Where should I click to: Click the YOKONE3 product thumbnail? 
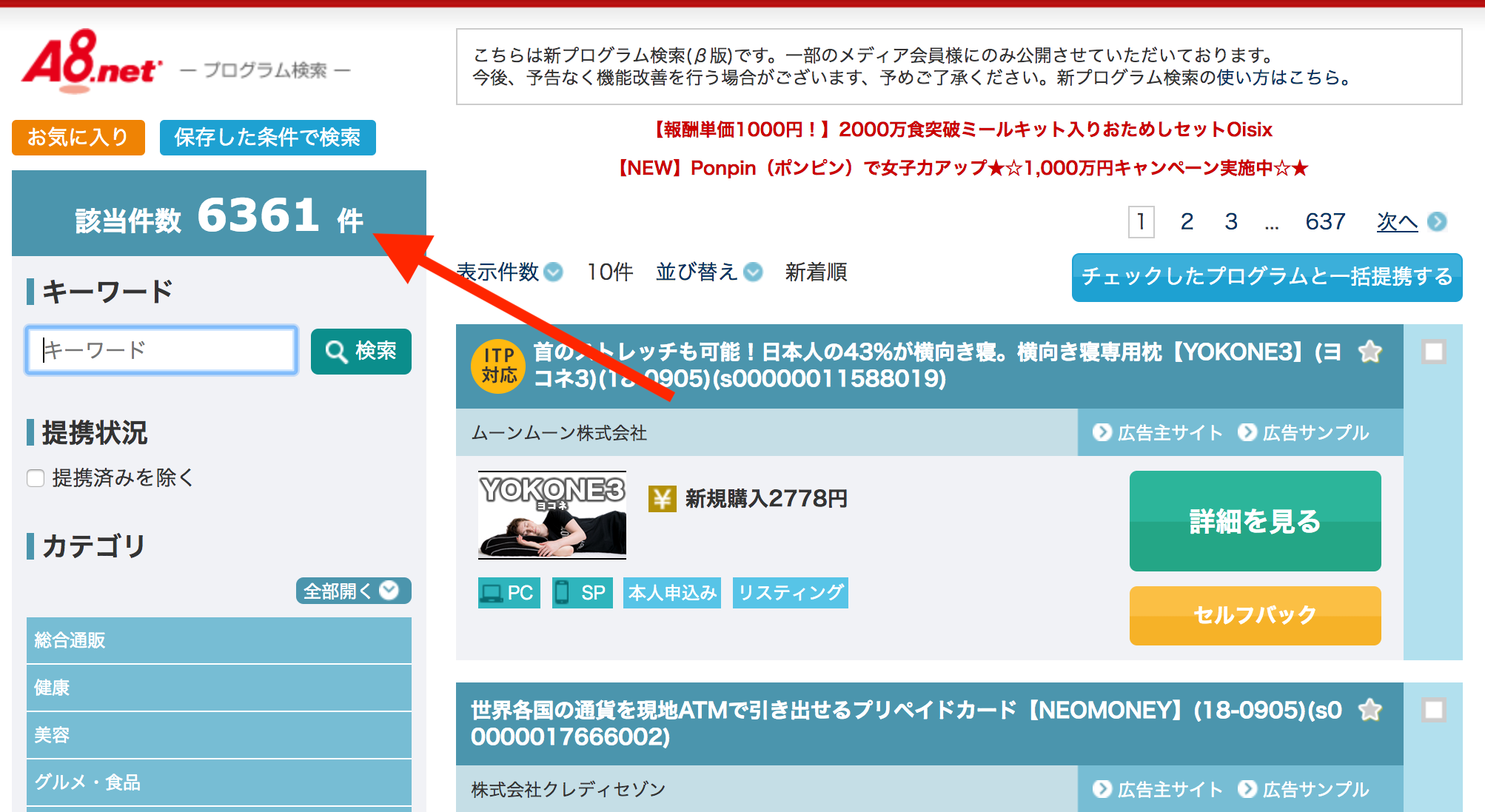552,515
